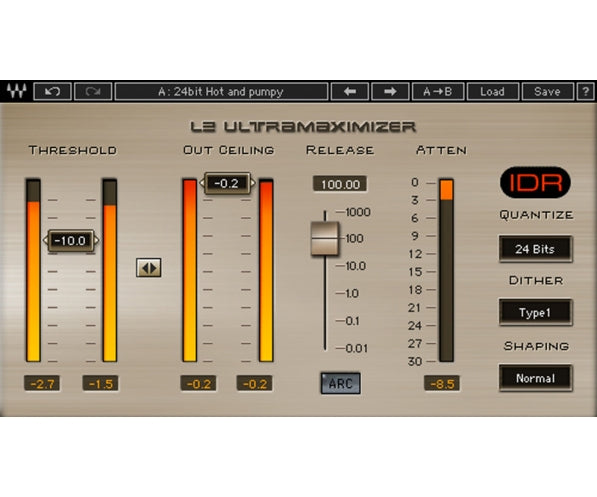Click the Atten gain reduction meter
597x497 pixels.
coord(446,270)
